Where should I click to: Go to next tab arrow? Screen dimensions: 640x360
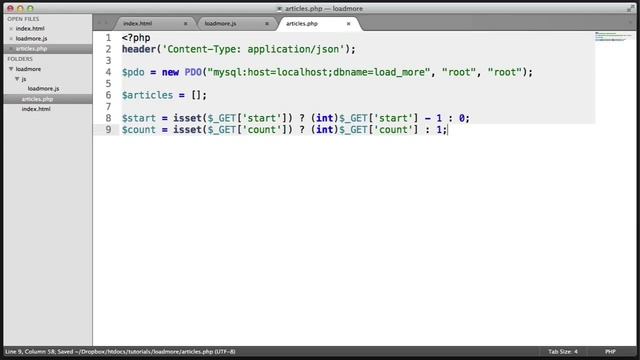106,23
